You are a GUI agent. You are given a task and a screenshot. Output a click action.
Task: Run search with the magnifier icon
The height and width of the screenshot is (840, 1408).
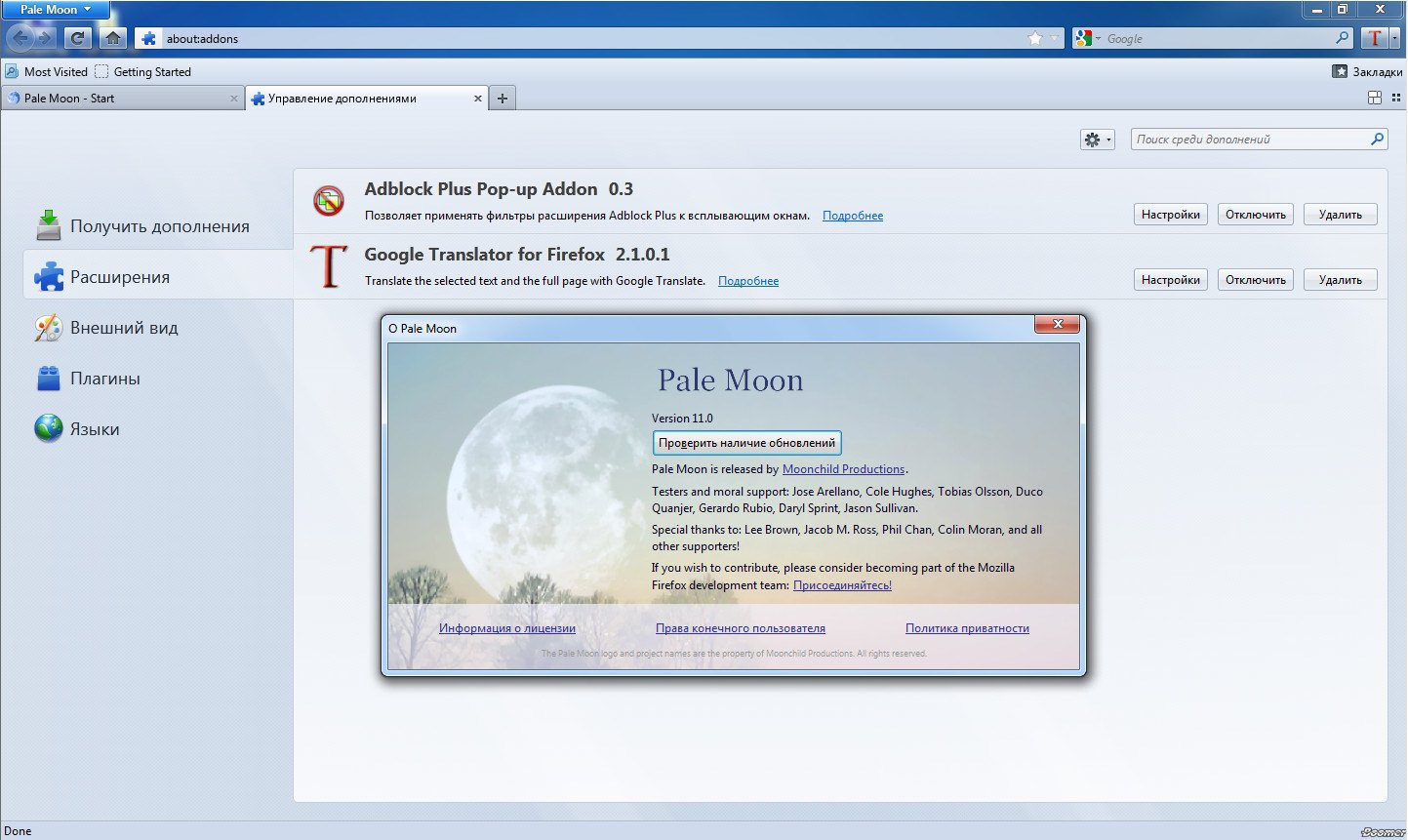tap(1343, 38)
